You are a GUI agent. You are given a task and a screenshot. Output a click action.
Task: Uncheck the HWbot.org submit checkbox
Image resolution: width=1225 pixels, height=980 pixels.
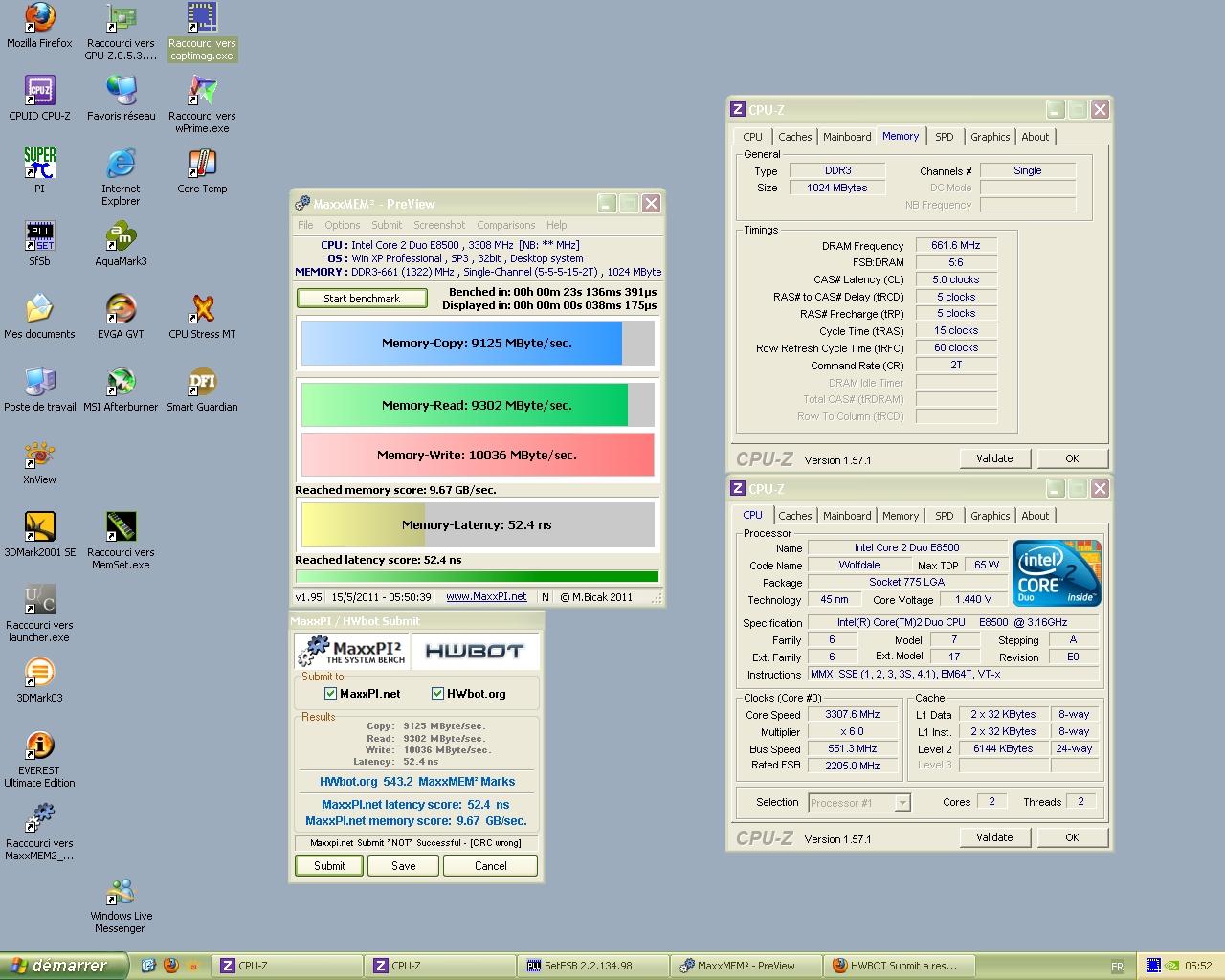click(438, 694)
